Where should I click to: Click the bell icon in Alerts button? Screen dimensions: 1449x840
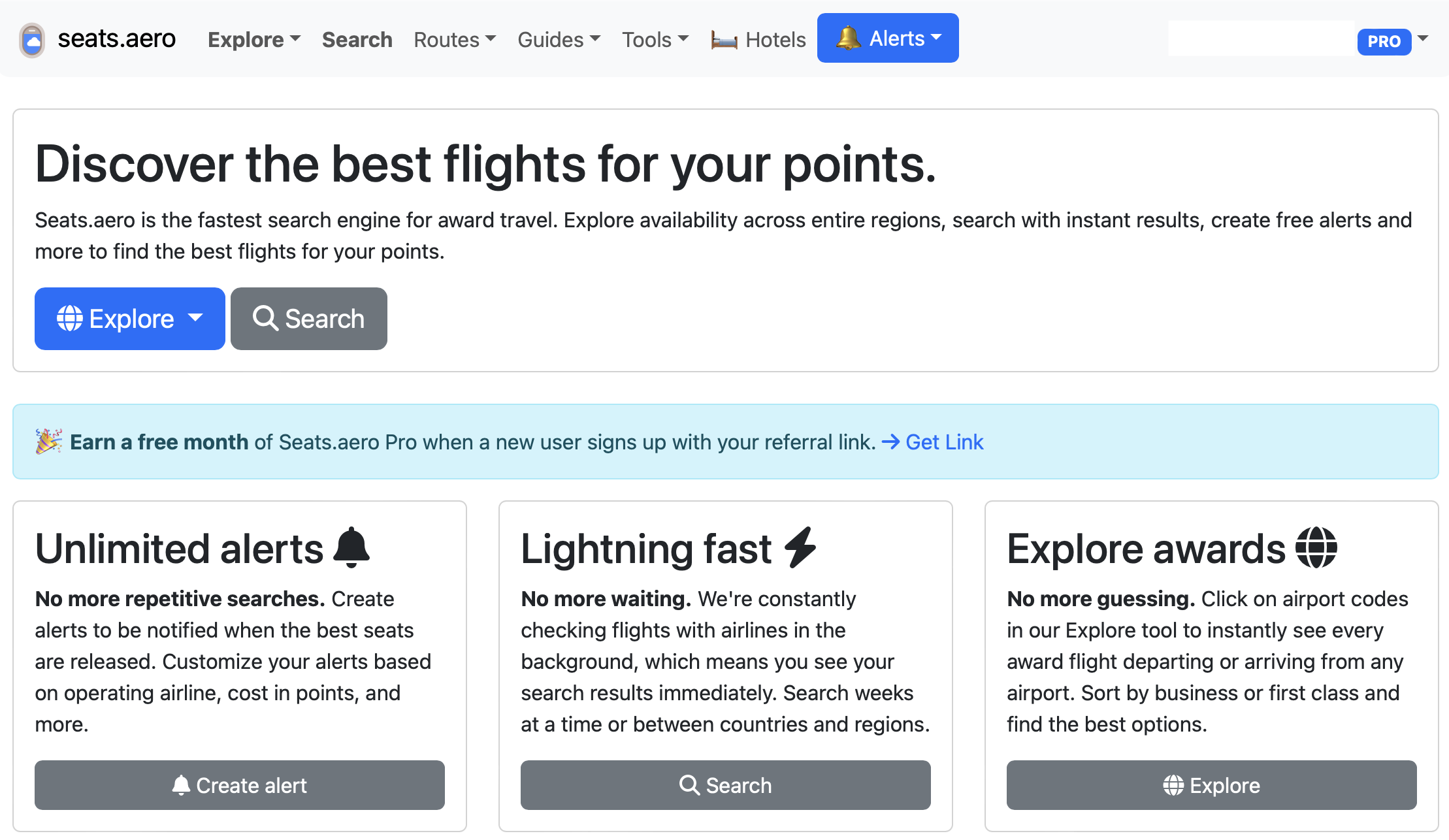(849, 39)
